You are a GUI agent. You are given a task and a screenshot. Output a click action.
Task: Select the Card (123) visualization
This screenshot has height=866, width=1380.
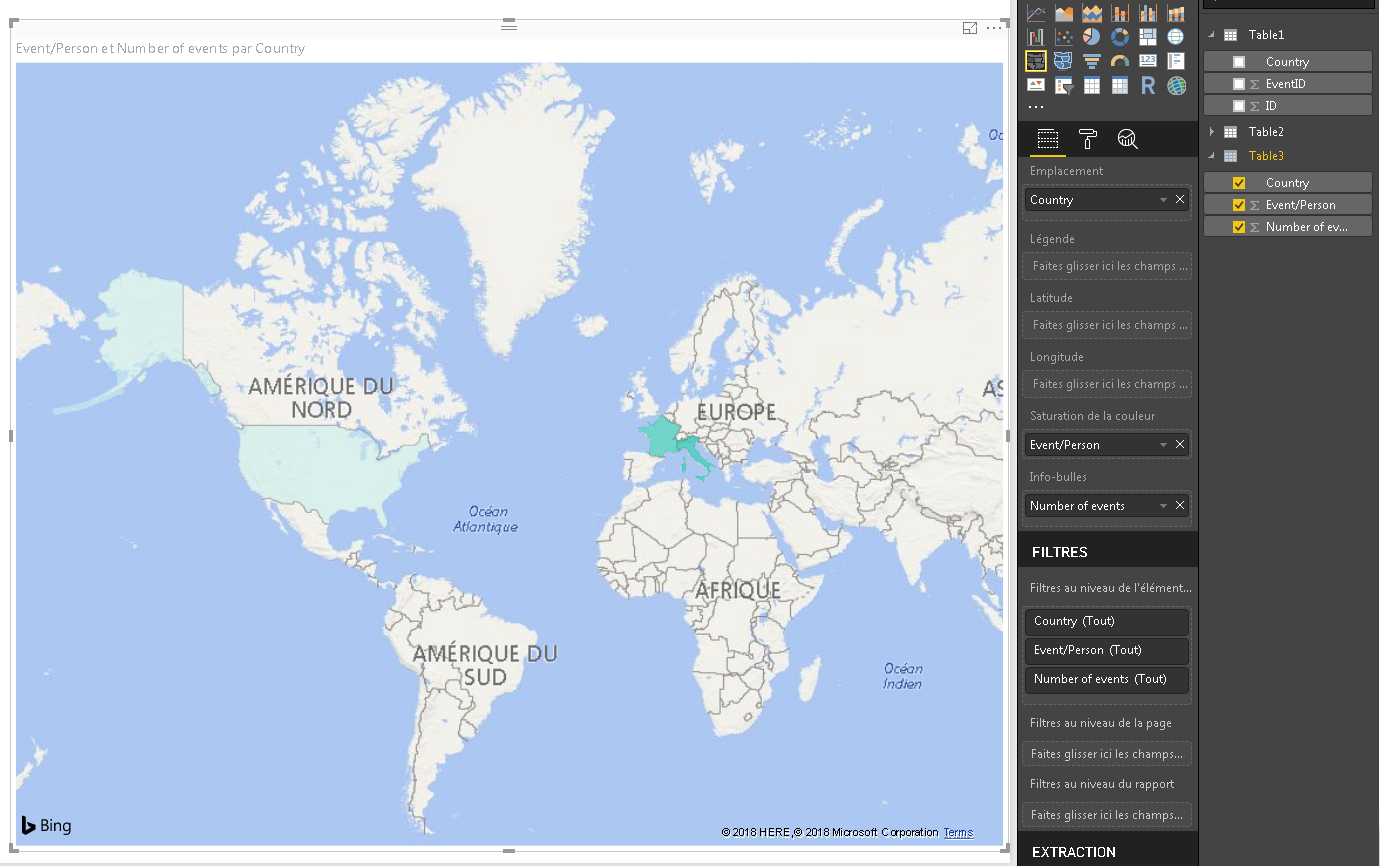(x=1148, y=61)
